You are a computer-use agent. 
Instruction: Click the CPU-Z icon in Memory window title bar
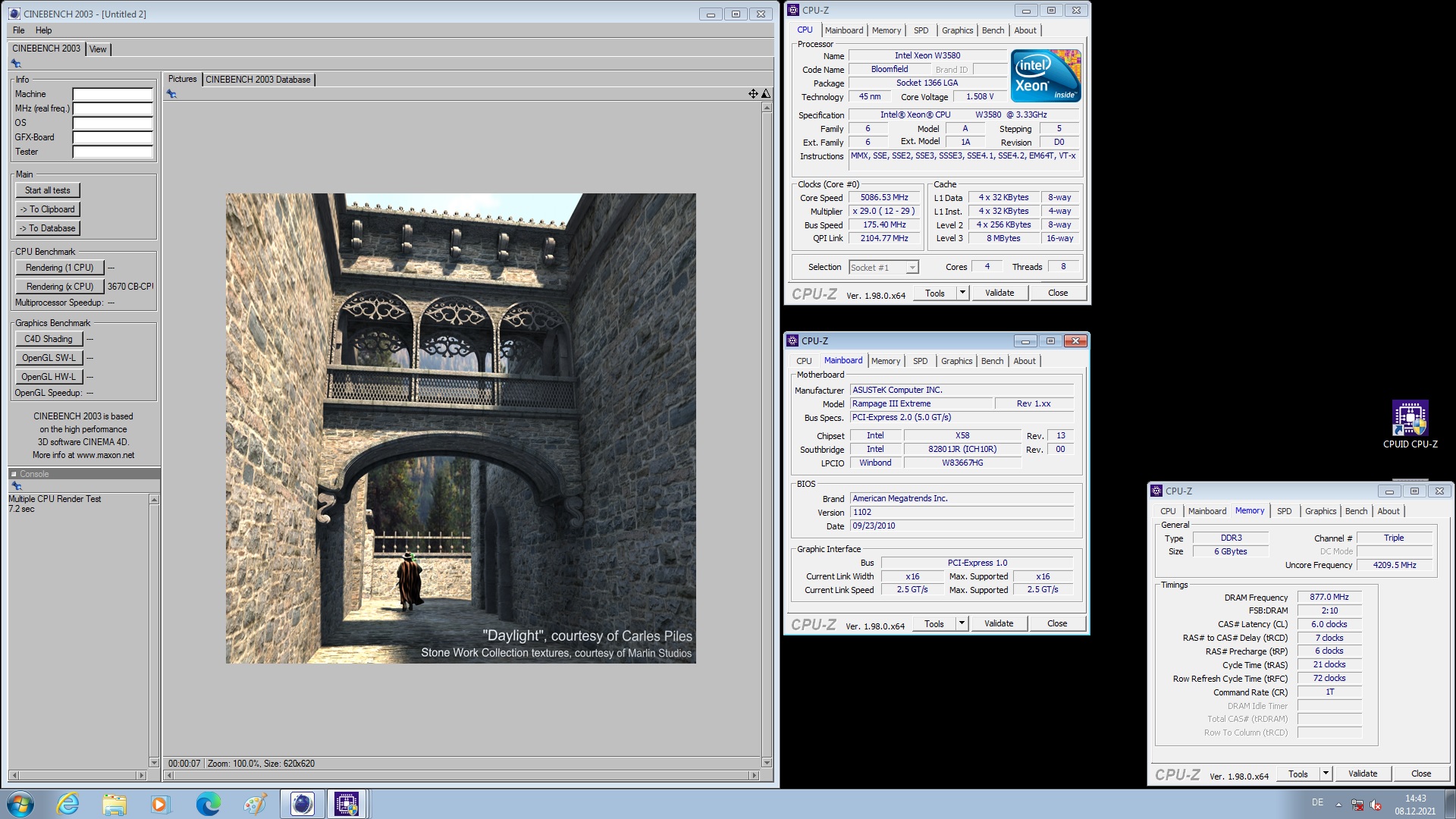click(1156, 491)
